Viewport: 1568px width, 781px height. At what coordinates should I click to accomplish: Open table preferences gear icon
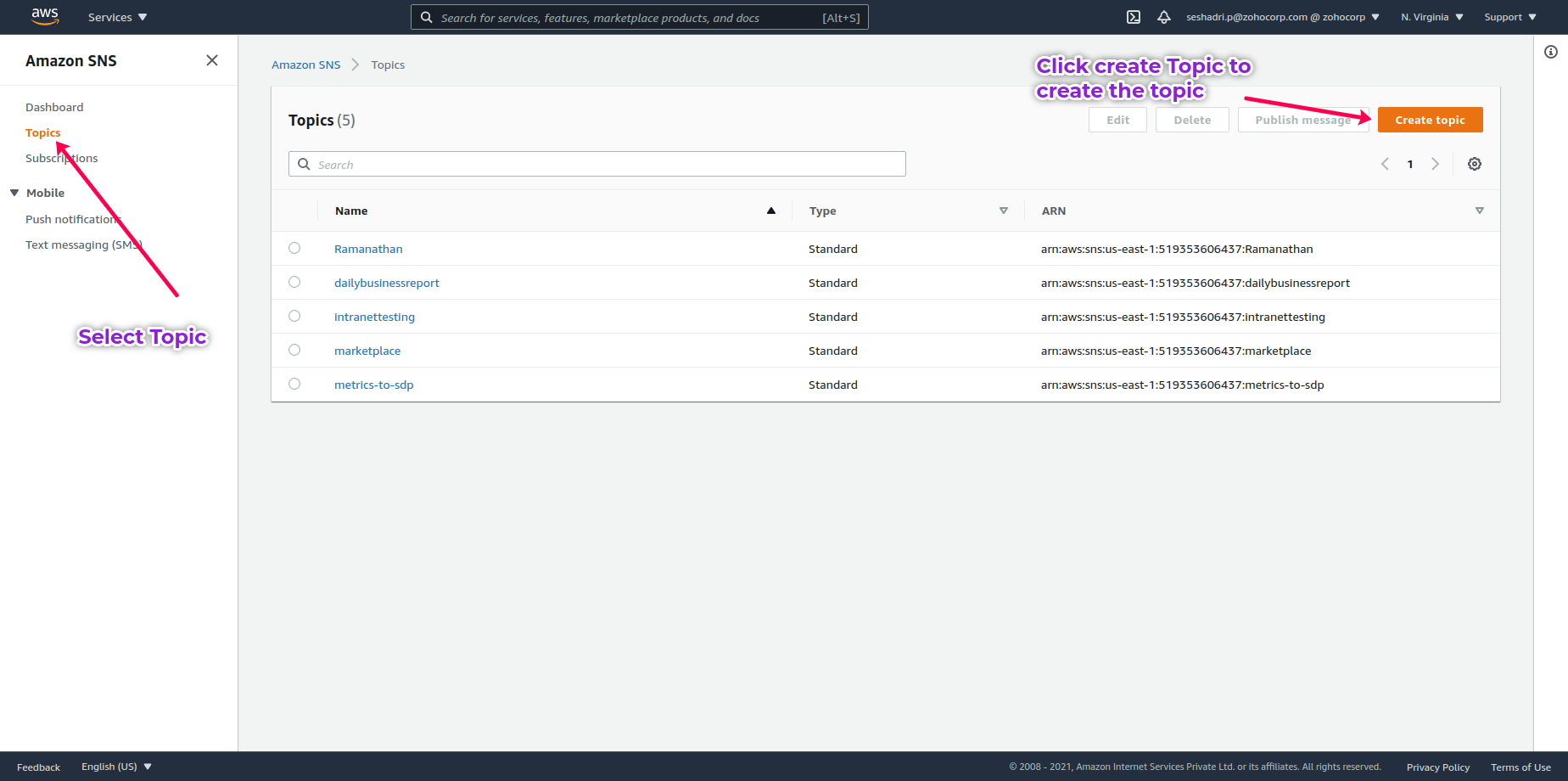(1475, 164)
